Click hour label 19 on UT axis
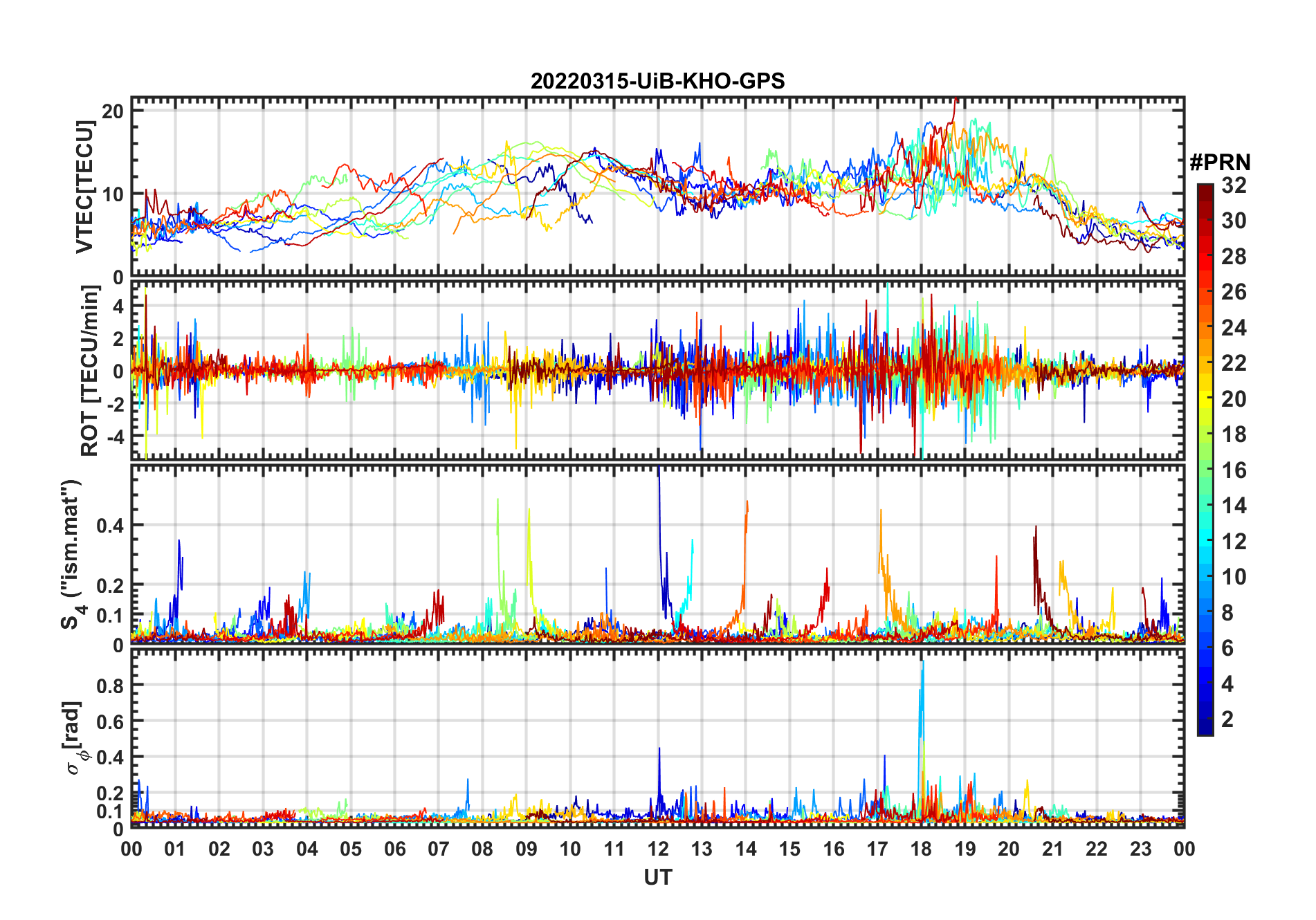Screen dimensions: 1316x920 coord(965,849)
